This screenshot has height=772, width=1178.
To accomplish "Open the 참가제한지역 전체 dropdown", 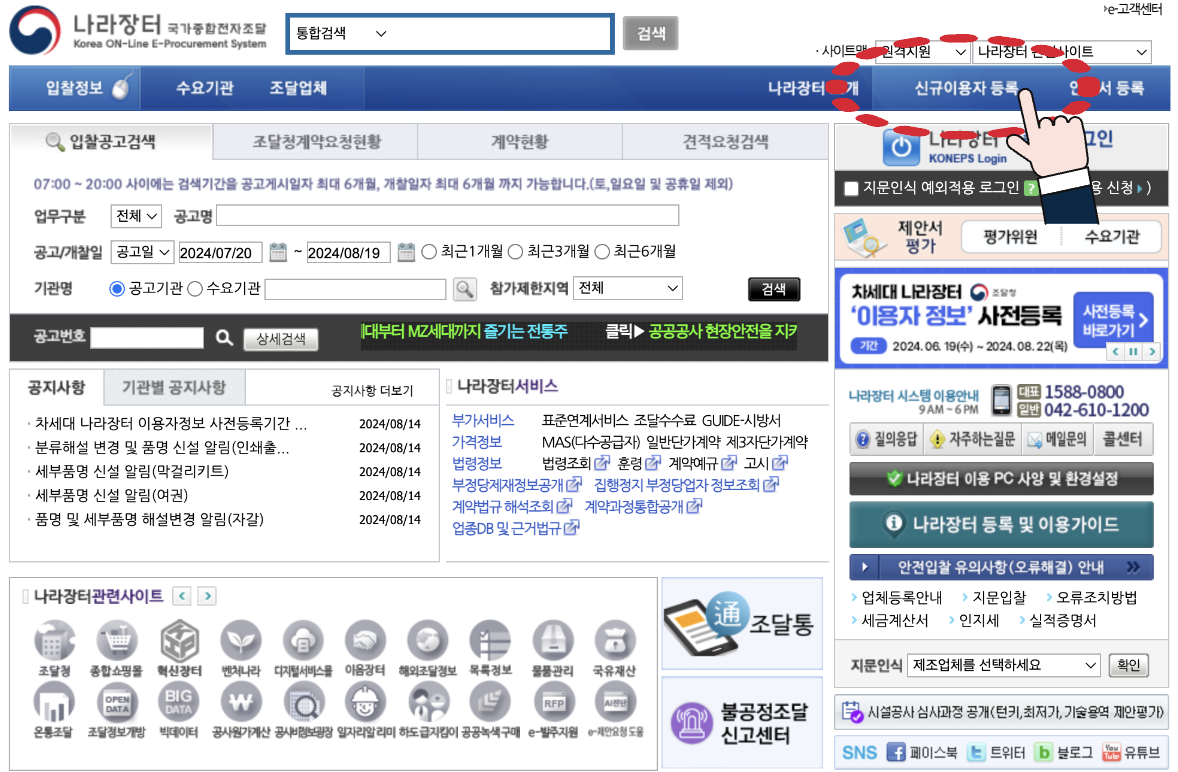I will coord(627,288).
